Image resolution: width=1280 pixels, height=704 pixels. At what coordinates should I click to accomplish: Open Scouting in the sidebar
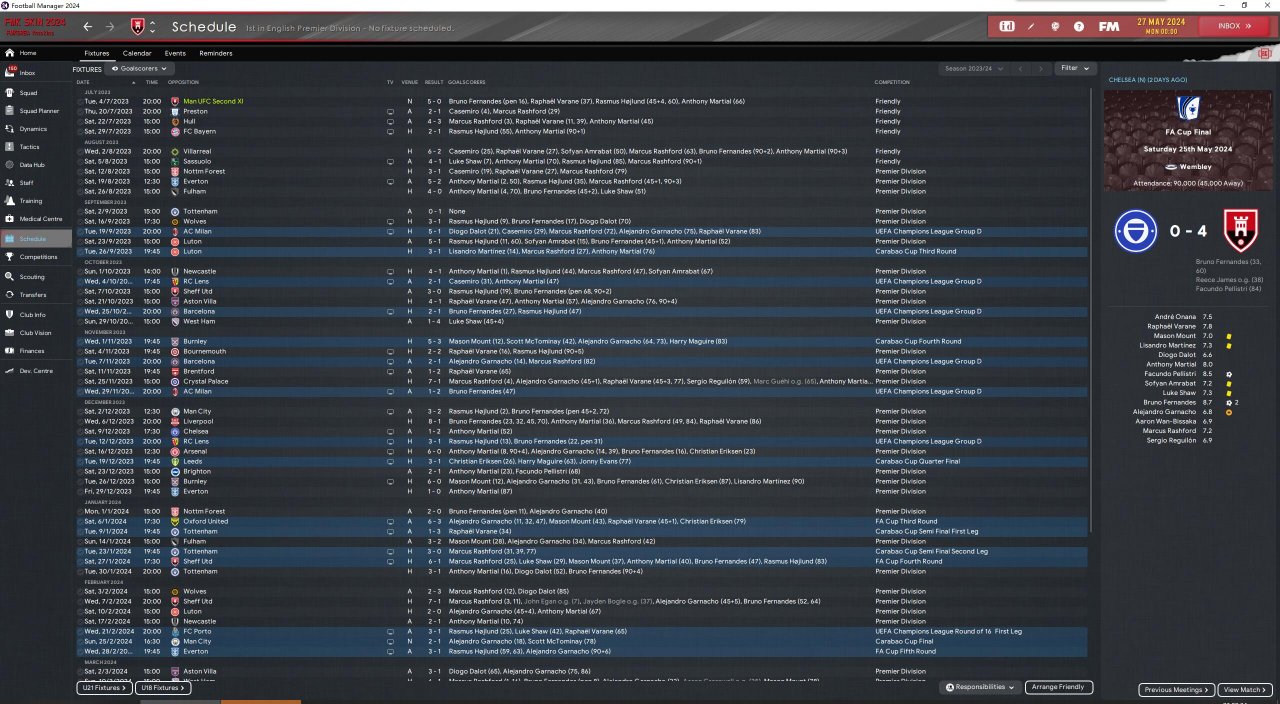point(32,277)
